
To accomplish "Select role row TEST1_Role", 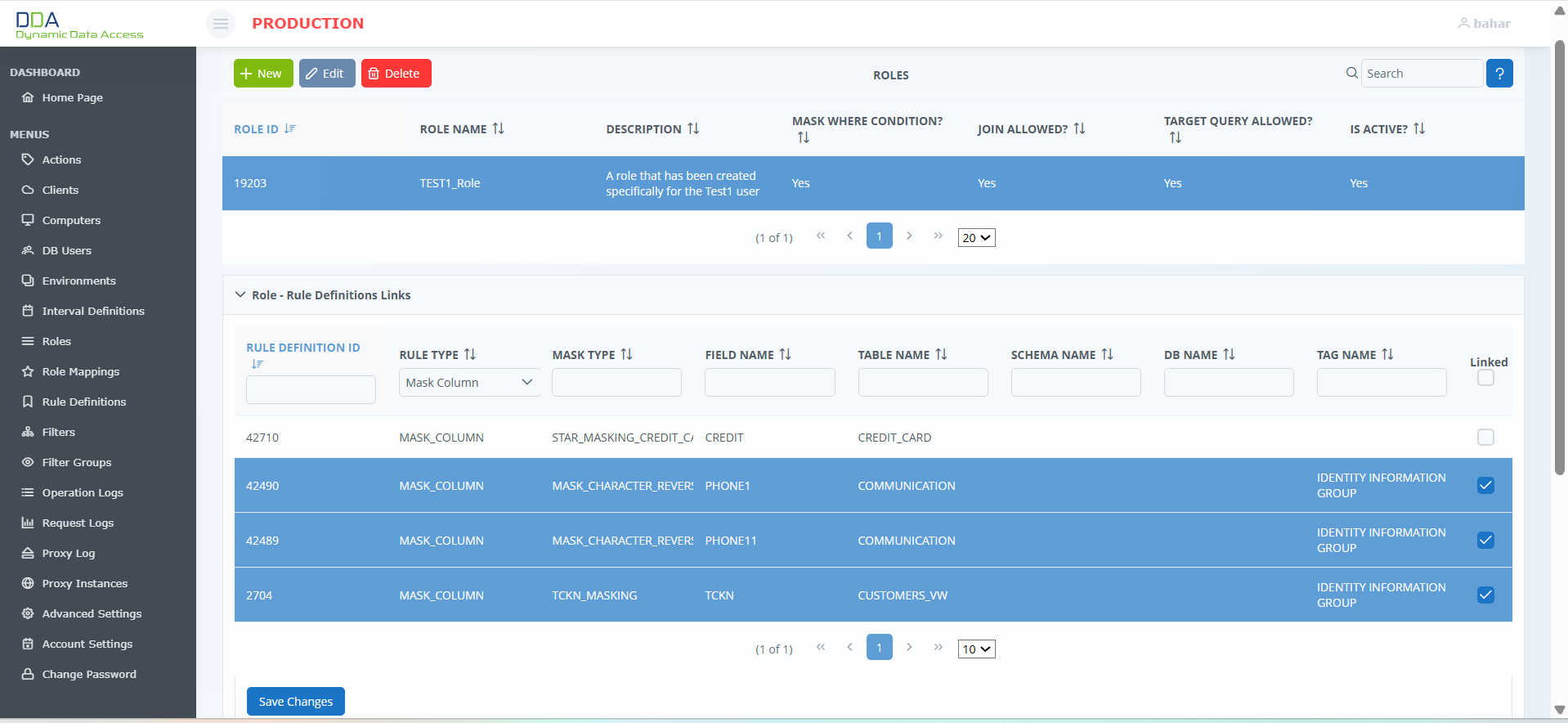I will pyautogui.click(x=873, y=183).
